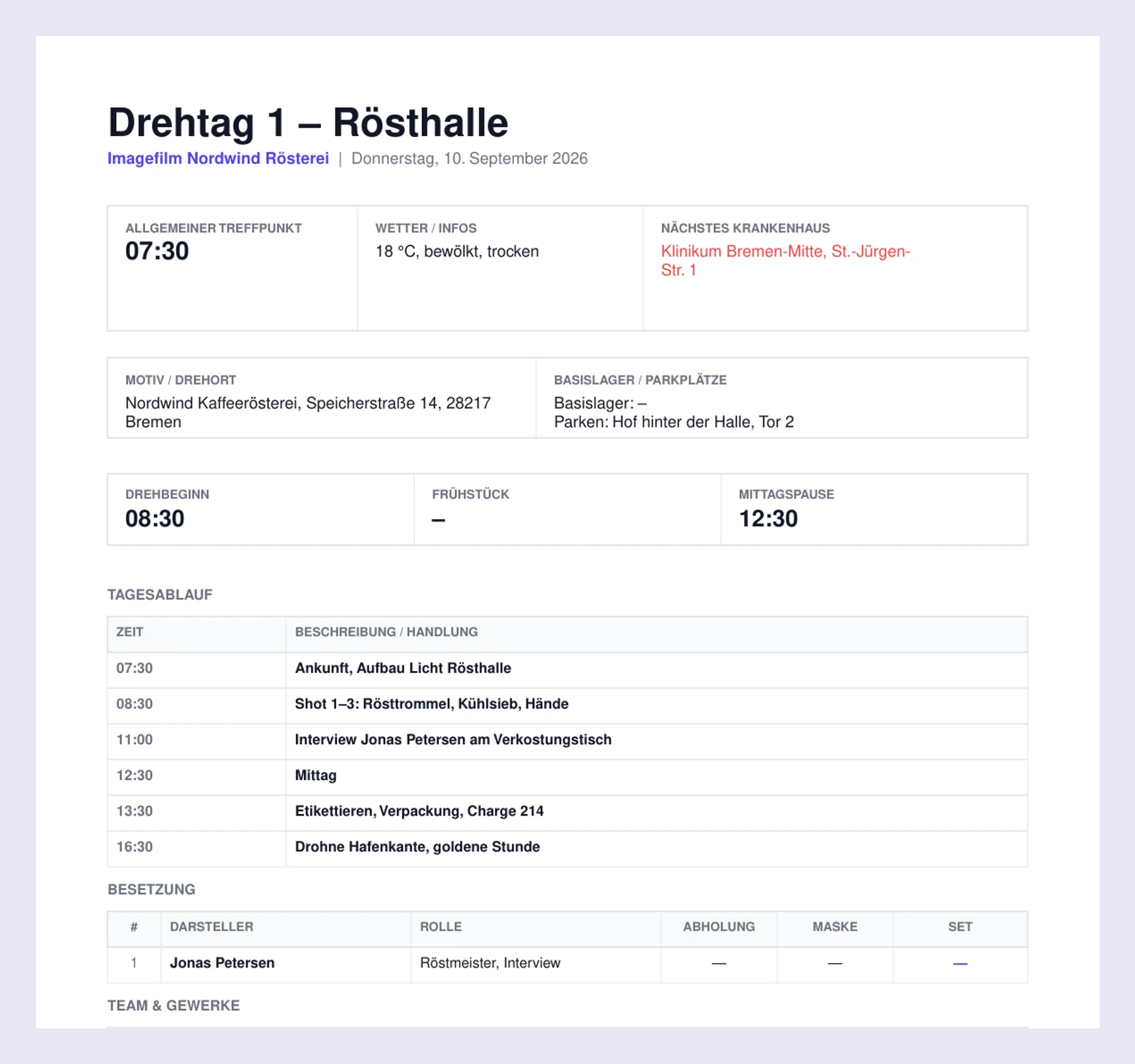Select the date 'Donnerstag, 10. September 2026'
The width and height of the screenshot is (1135, 1064).
[x=469, y=158]
